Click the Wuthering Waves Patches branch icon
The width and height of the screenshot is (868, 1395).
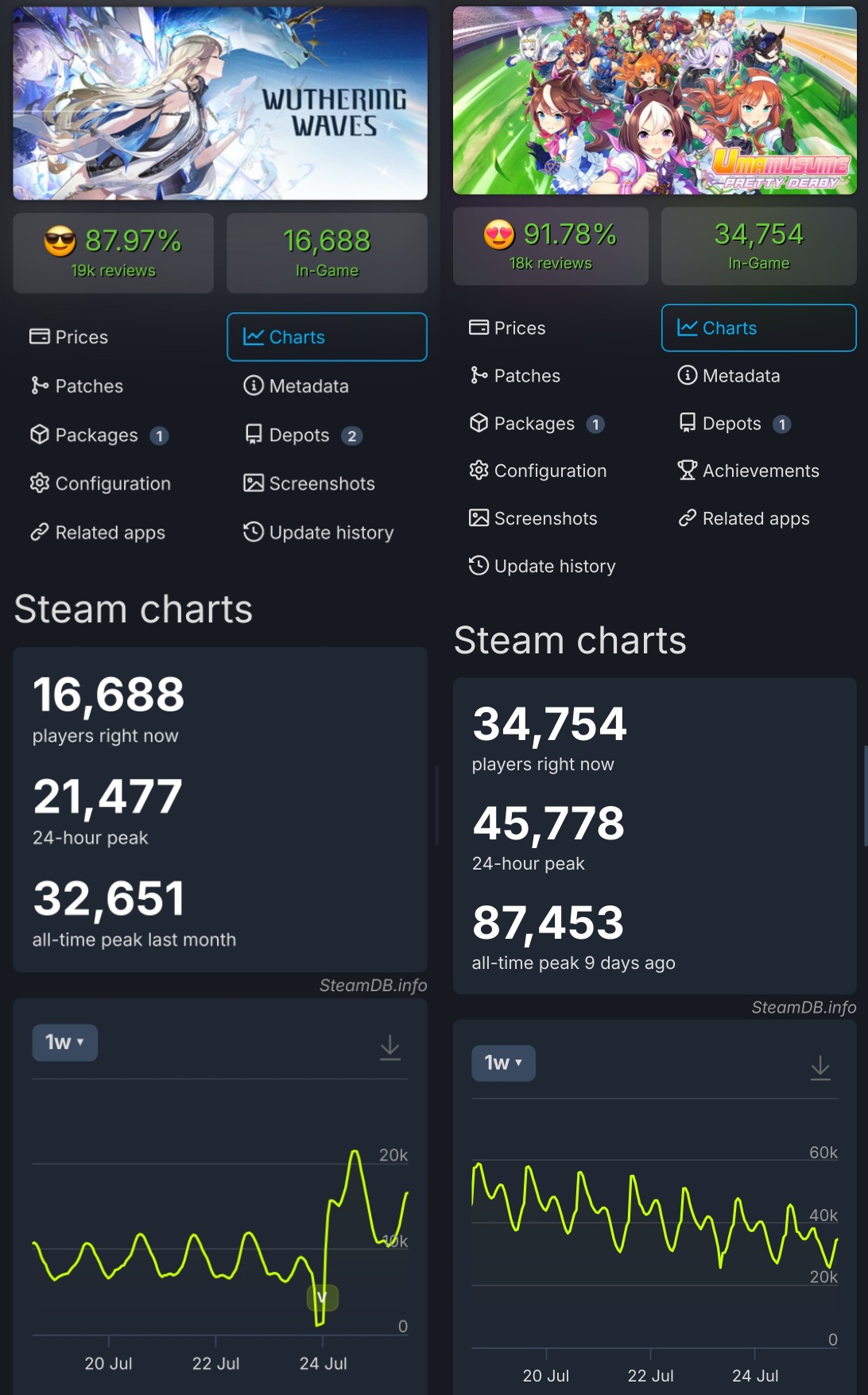39,386
